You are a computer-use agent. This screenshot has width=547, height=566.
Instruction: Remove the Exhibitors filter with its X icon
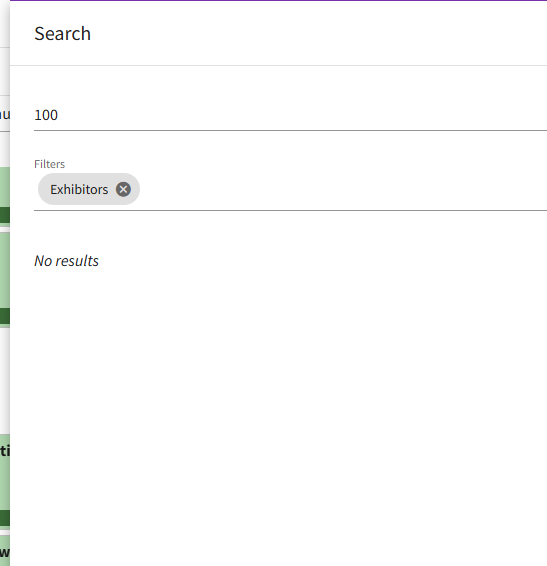tap(123, 189)
